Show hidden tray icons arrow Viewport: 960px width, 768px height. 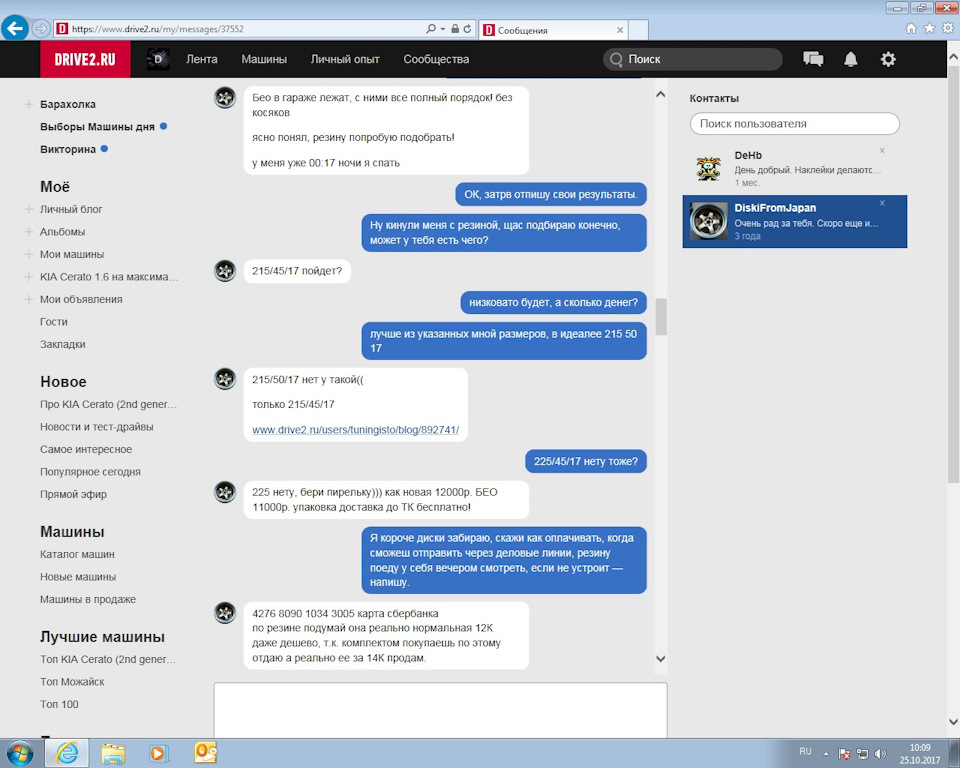point(826,754)
